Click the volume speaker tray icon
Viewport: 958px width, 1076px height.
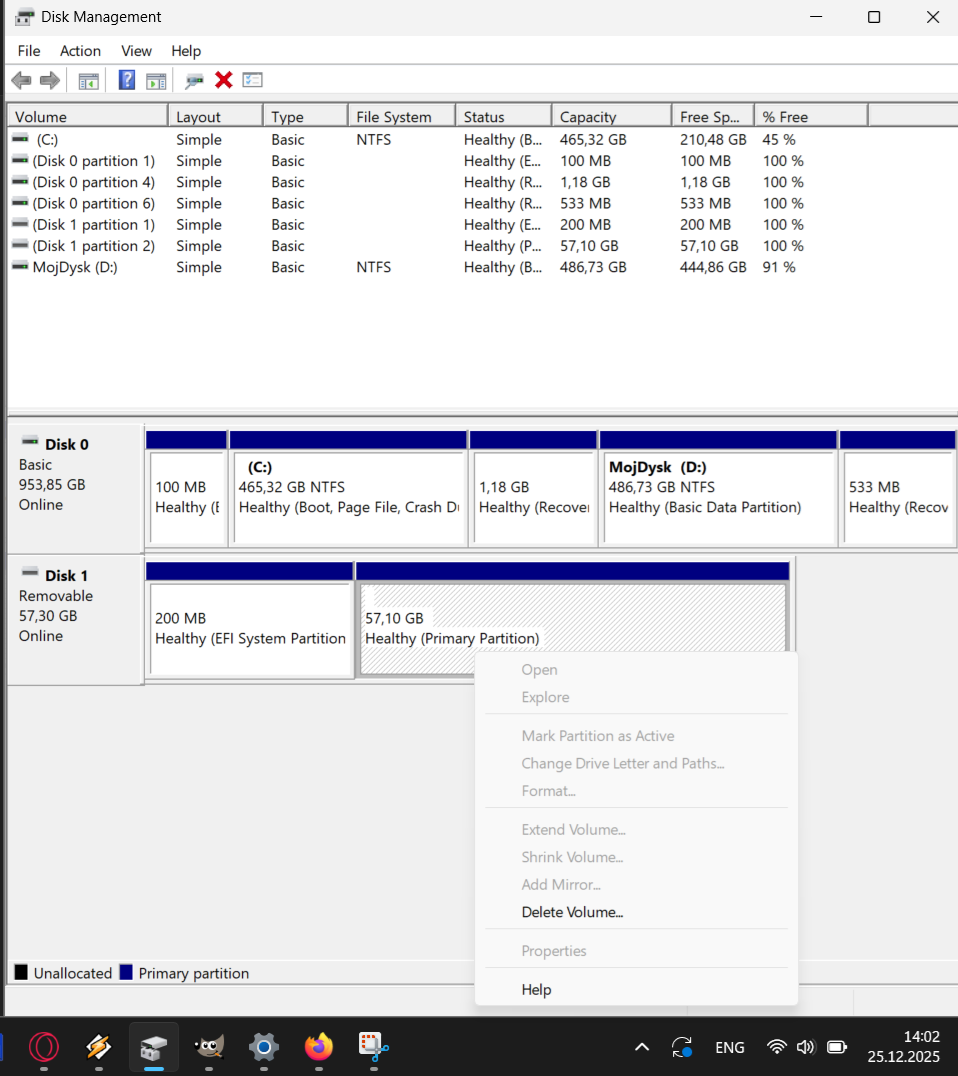point(805,1047)
